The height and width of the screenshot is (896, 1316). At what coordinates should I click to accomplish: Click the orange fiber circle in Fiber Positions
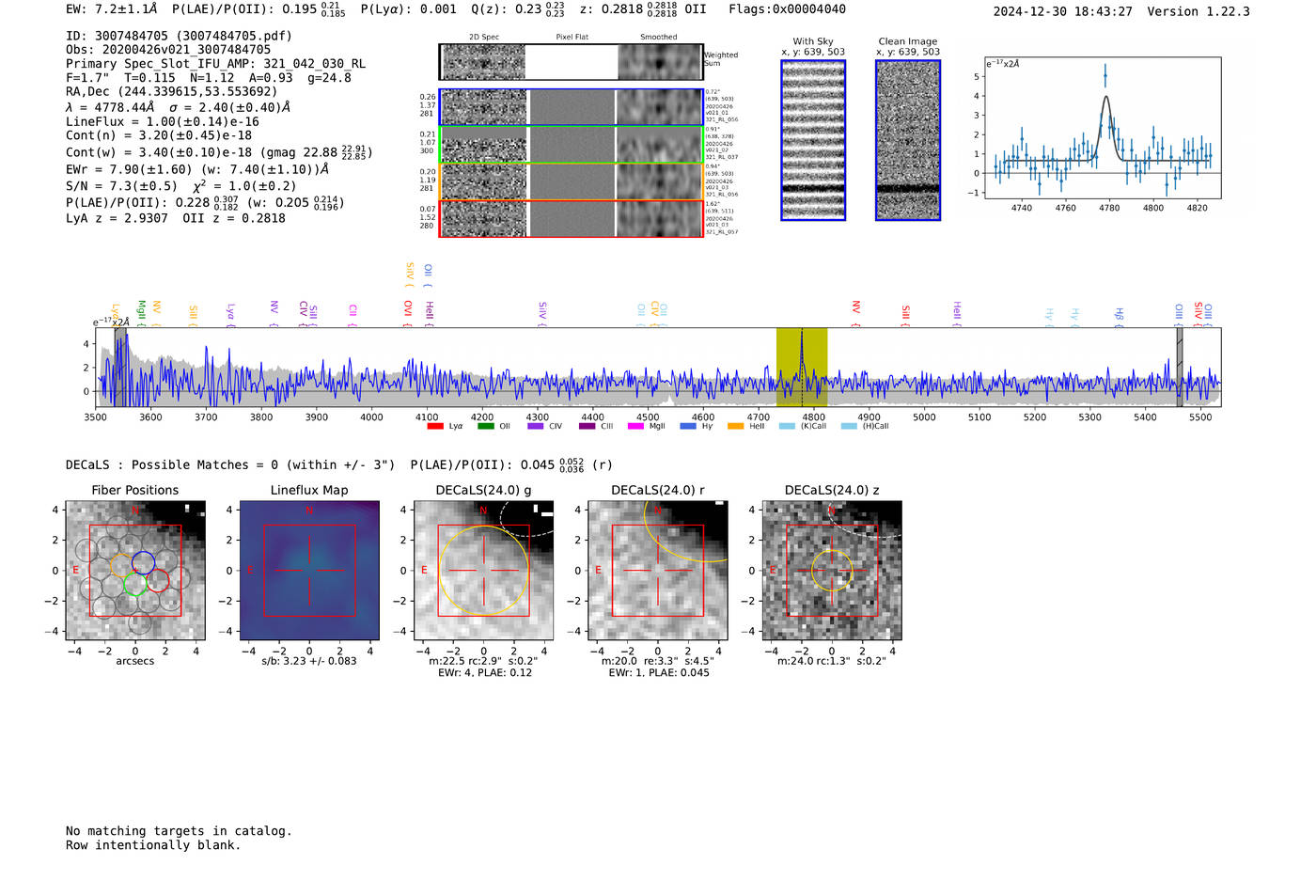[x=122, y=565]
